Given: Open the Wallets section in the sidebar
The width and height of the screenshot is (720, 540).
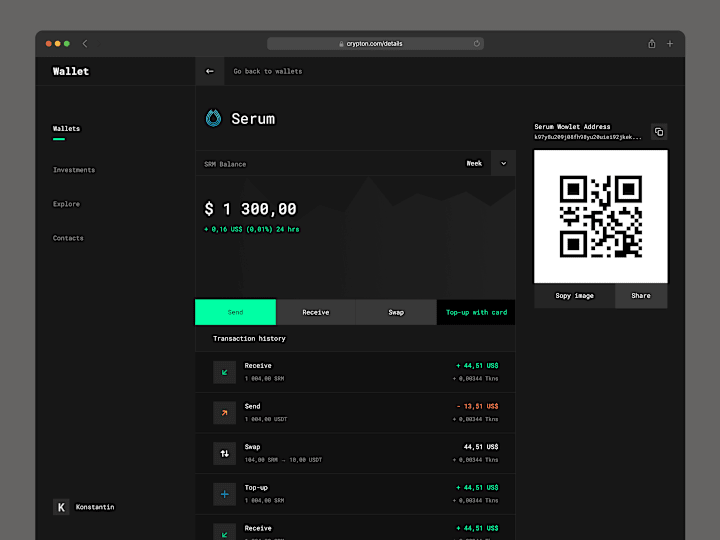Looking at the screenshot, I should (66, 129).
